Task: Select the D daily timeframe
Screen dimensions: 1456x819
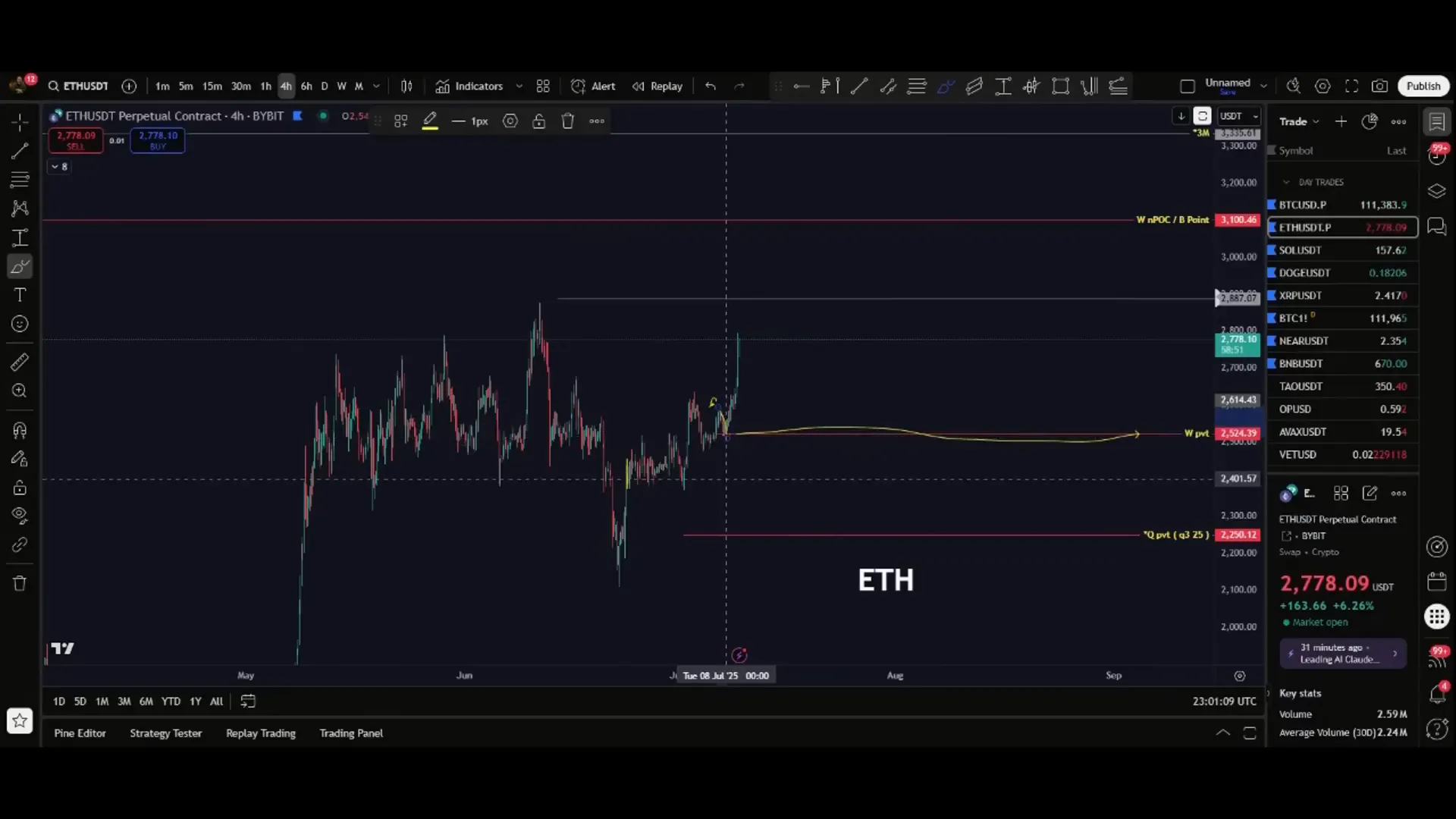Action: coord(325,86)
